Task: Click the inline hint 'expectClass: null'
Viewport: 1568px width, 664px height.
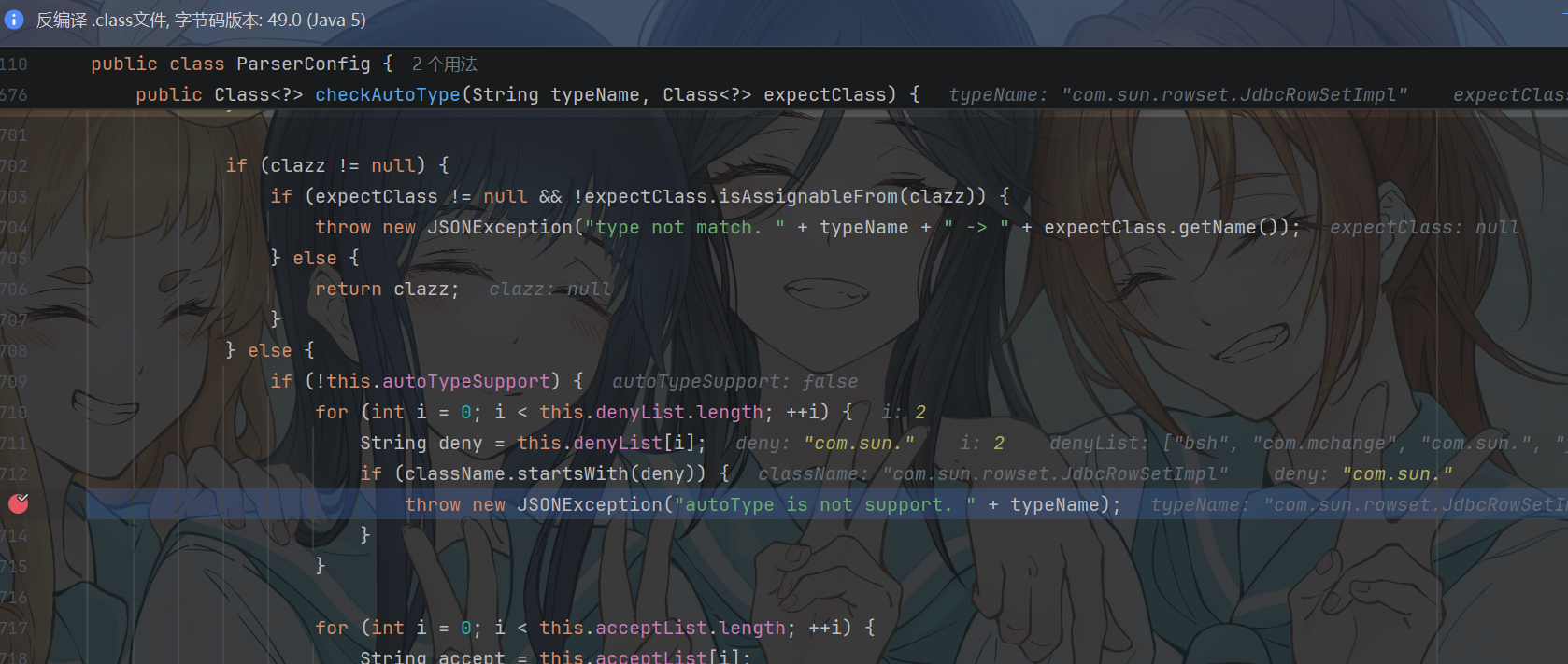Action: point(1424,227)
